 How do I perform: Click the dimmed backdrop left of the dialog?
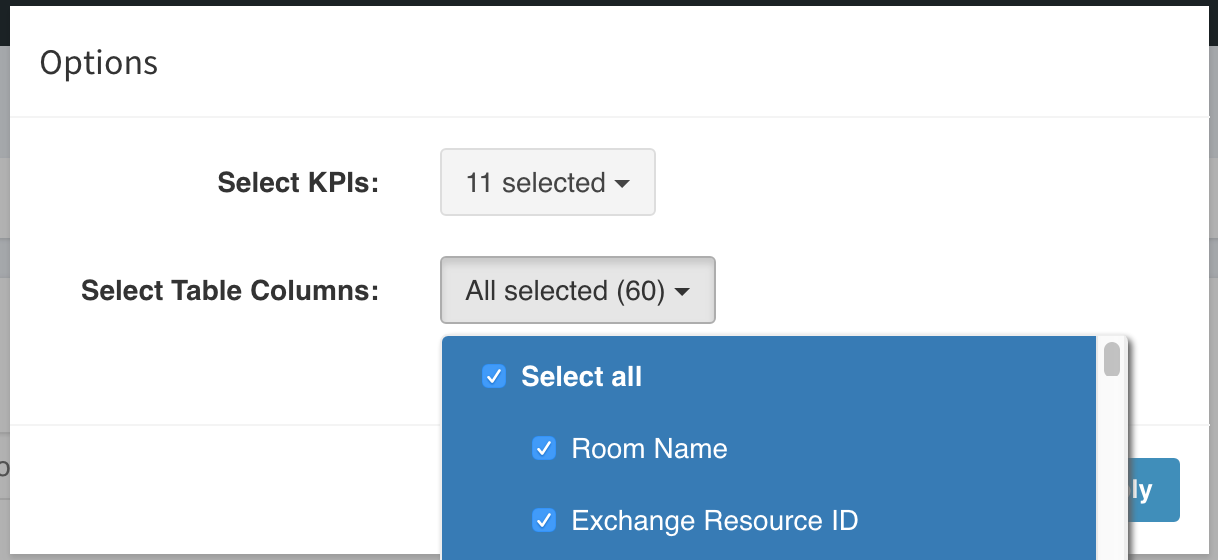[4, 300]
